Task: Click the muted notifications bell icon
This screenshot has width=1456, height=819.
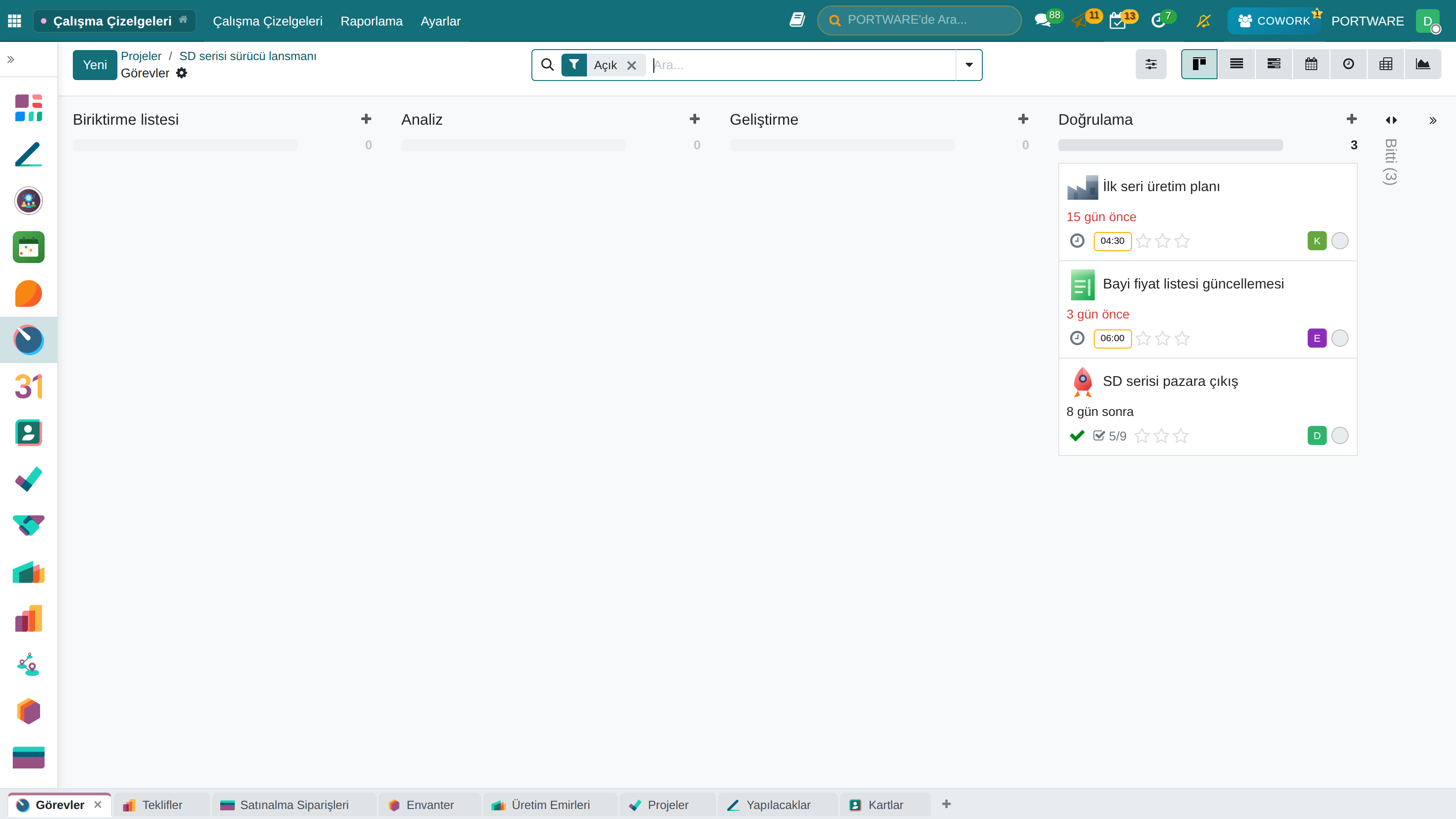Action: pyautogui.click(x=1203, y=21)
